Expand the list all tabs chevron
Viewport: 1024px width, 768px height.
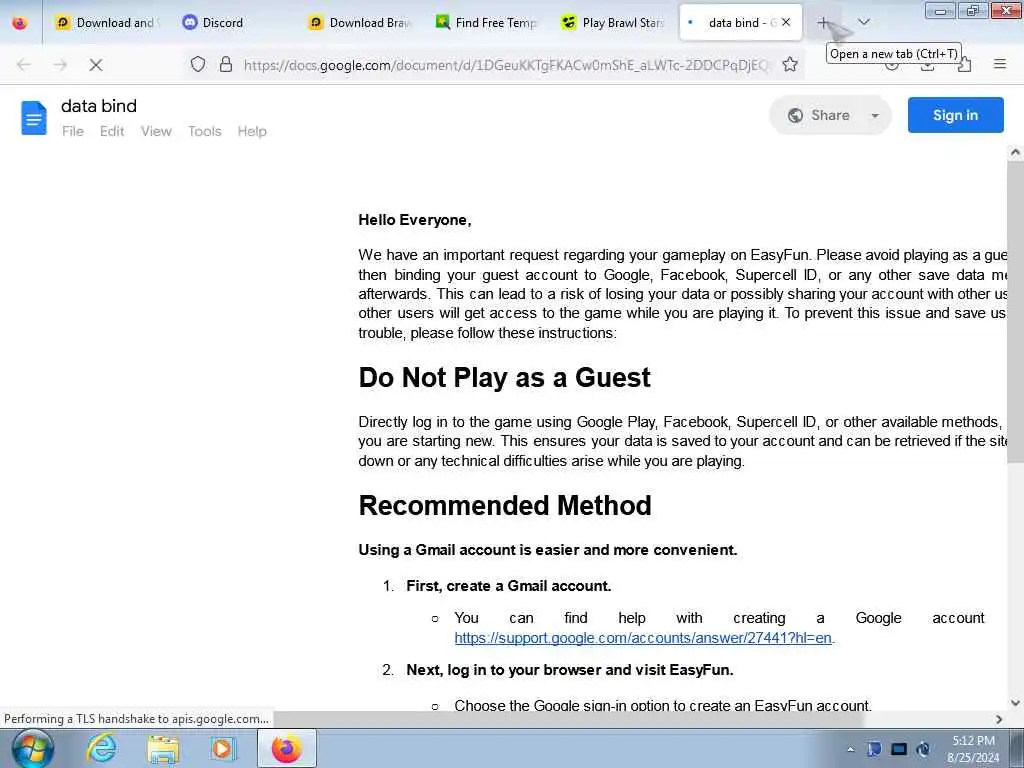point(863,22)
